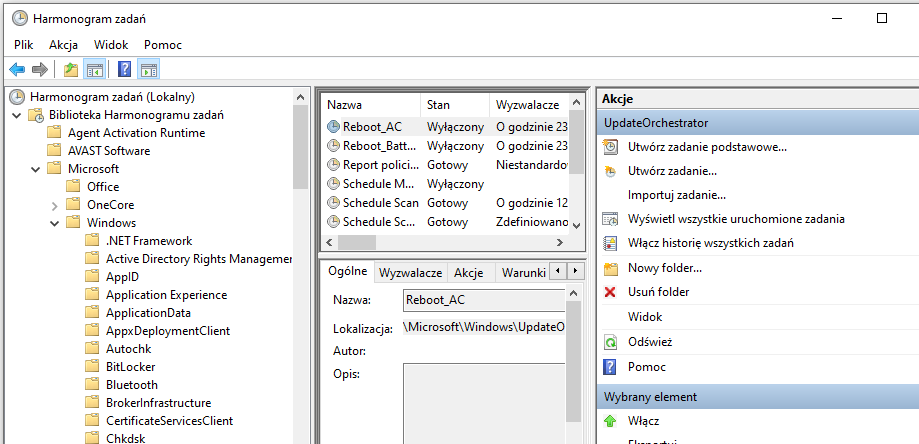Click the grey Forward arrow toolbar icon
Screen dimensions: 919x444
[40, 70]
